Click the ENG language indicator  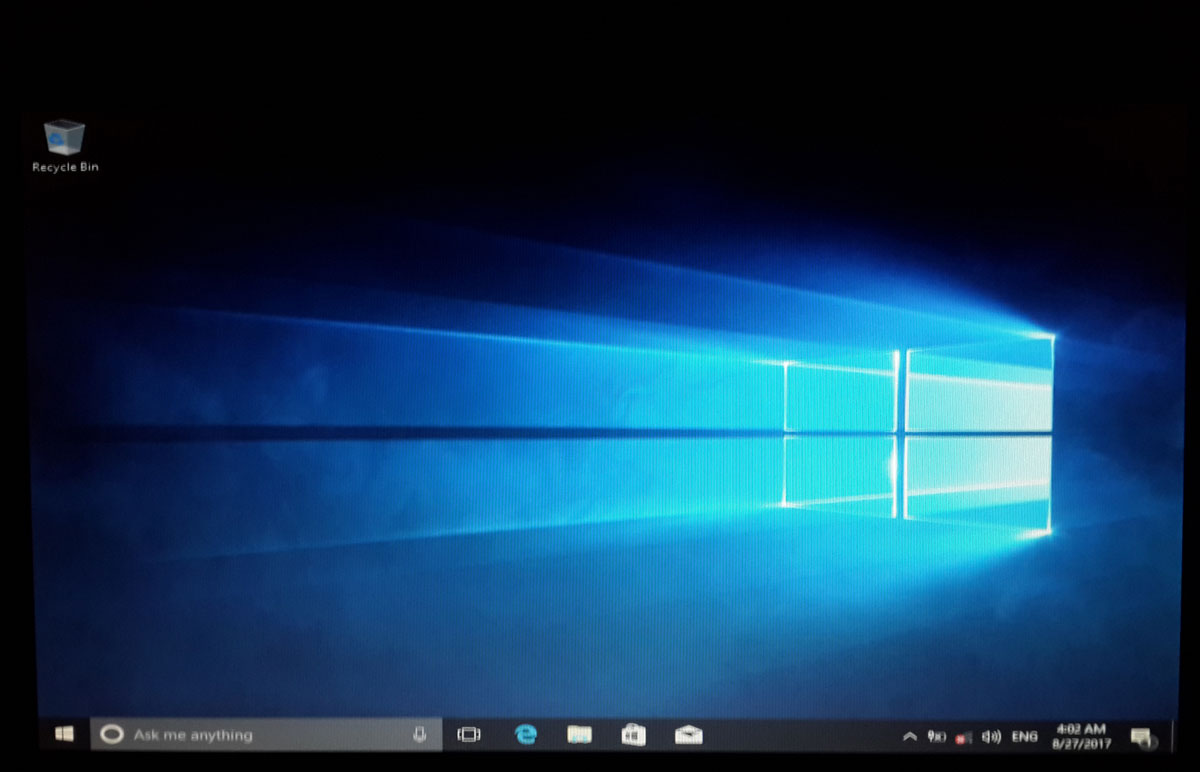[x=1024, y=737]
